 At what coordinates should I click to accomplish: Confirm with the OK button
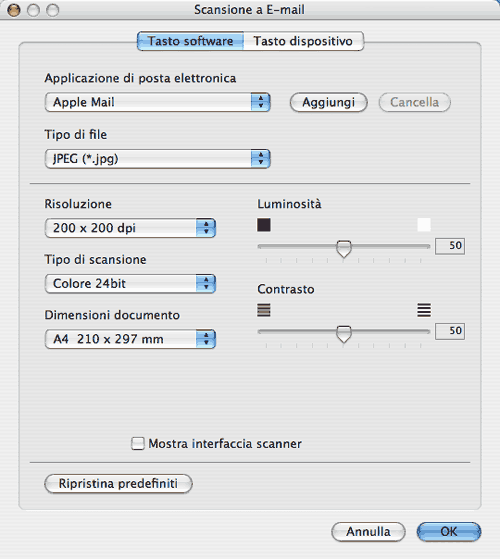point(449,532)
